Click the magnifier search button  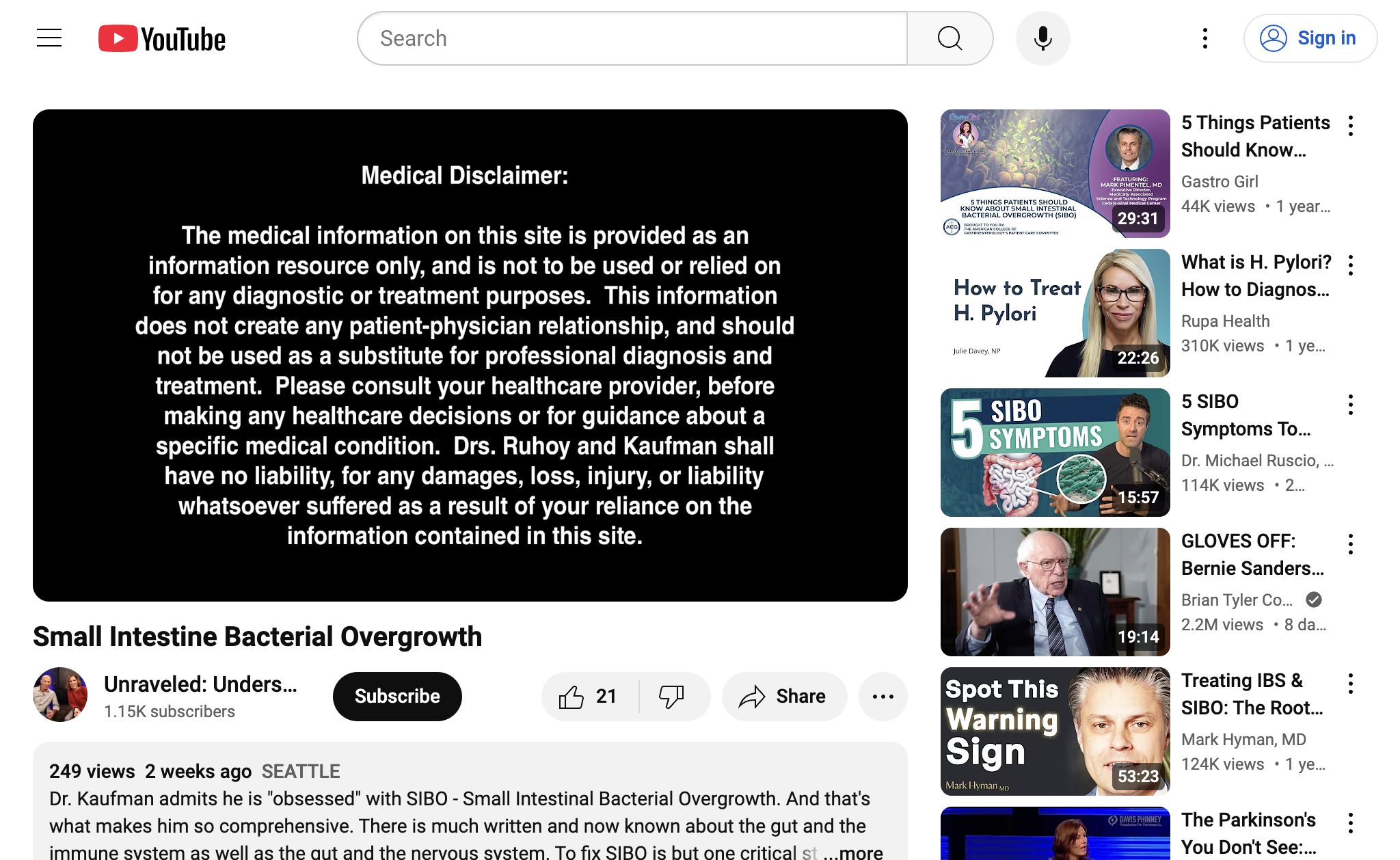950,38
